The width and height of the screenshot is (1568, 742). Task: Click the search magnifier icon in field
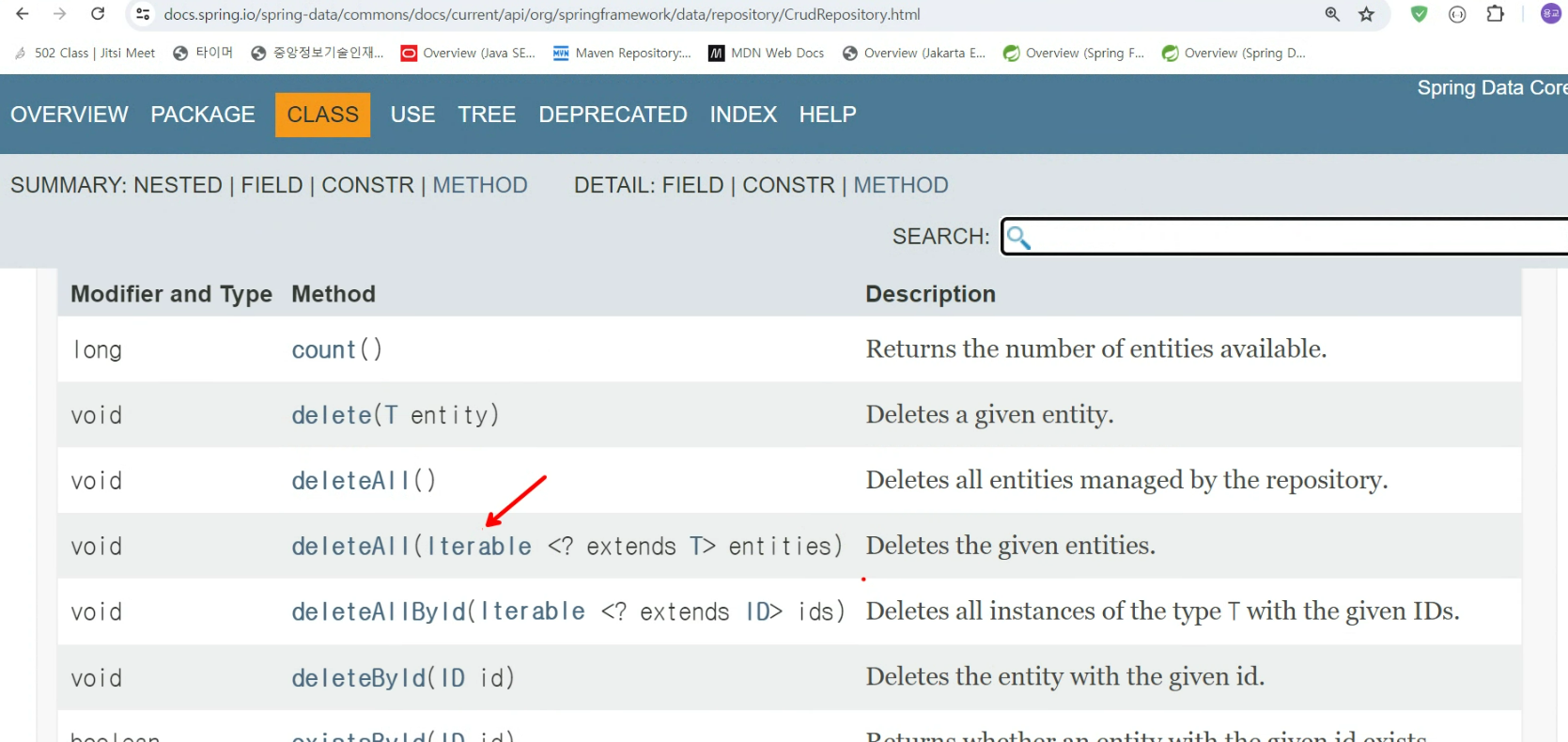click(1019, 238)
